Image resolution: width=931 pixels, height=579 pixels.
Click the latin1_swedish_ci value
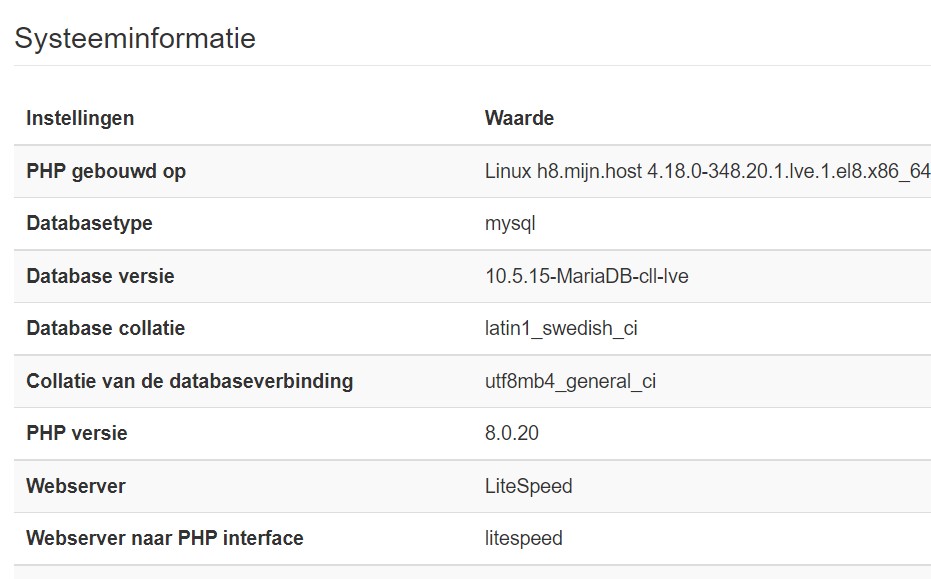tap(561, 328)
